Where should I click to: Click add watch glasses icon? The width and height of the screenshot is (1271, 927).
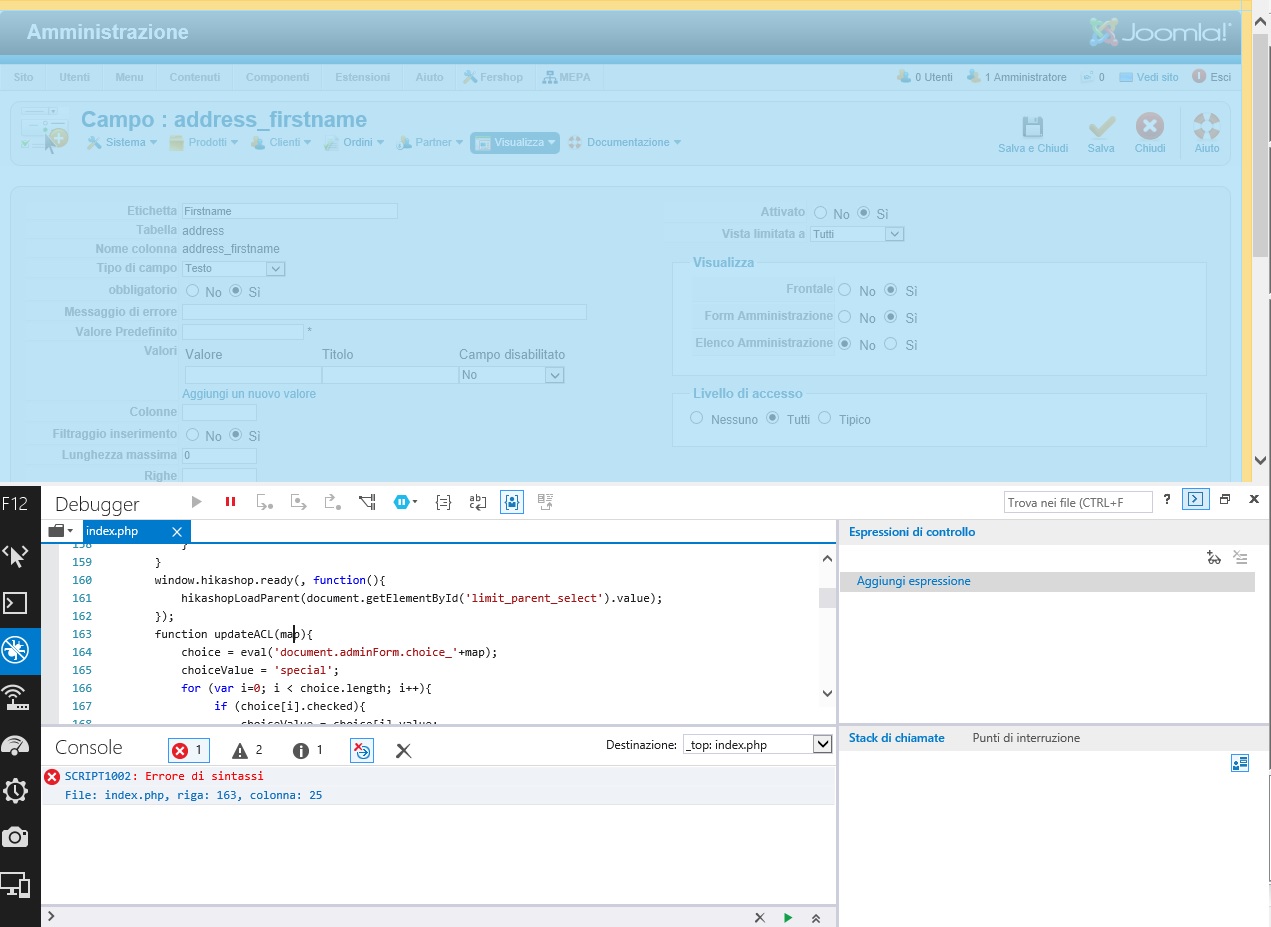[1213, 558]
